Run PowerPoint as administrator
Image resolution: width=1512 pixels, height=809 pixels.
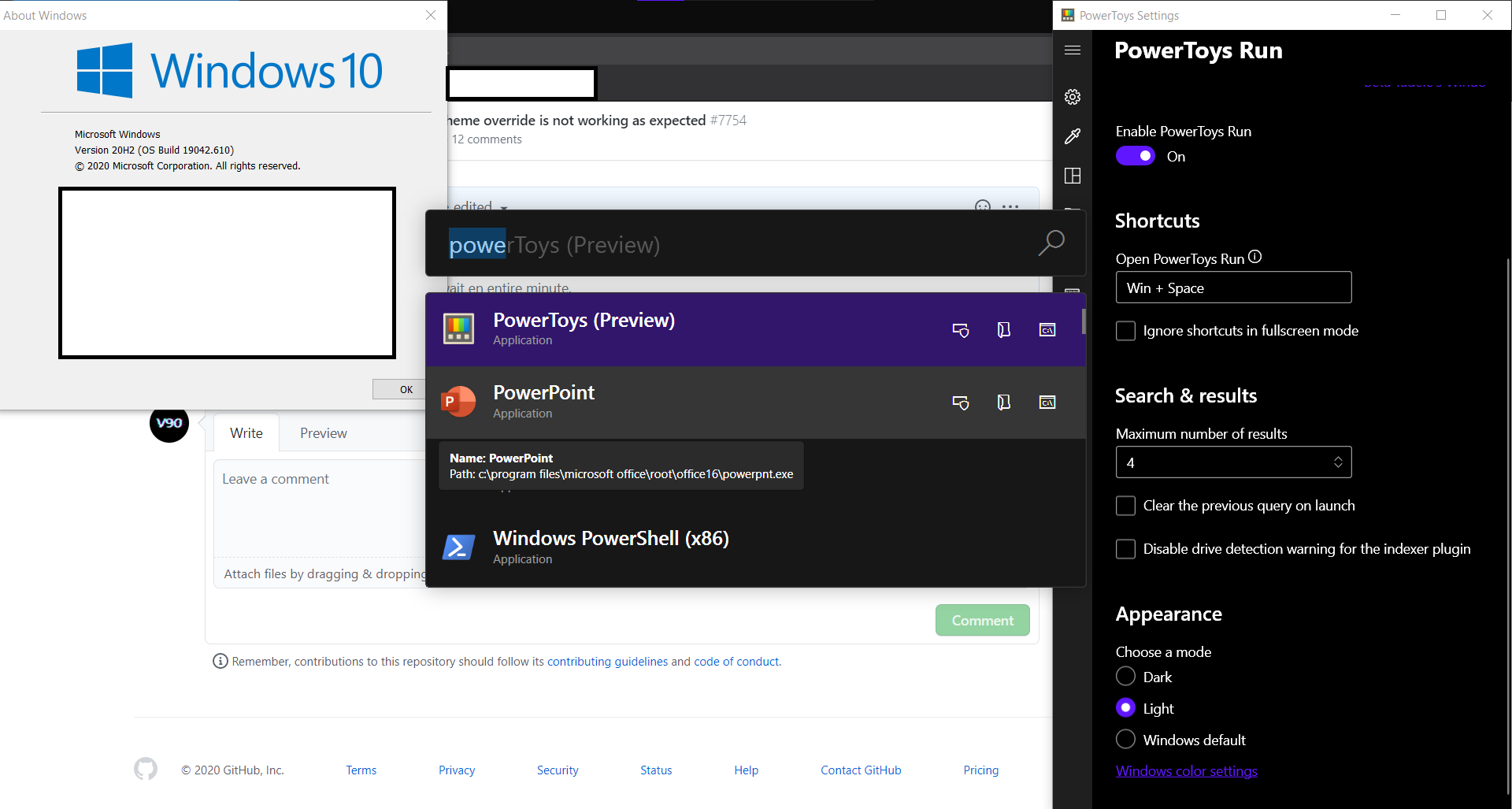point(961,403)
